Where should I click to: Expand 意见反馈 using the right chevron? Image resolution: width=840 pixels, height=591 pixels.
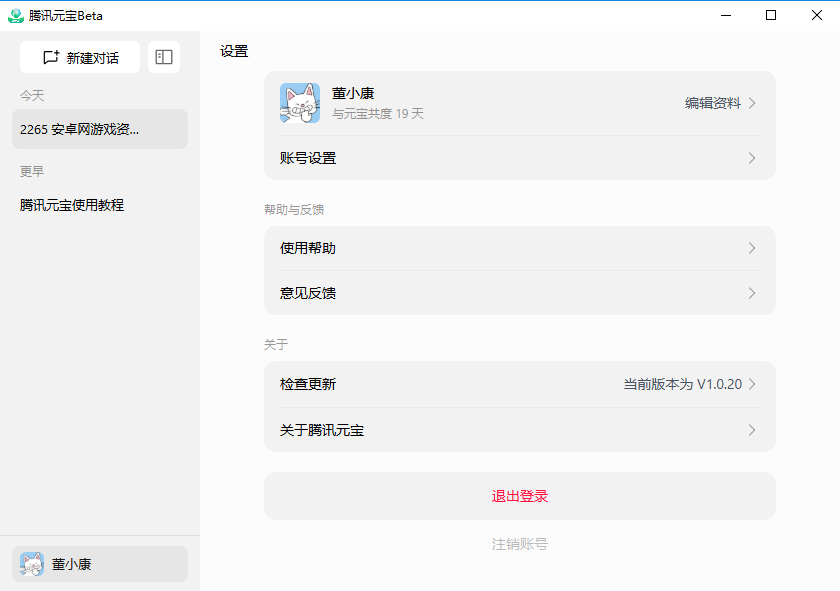coord(752,293)
